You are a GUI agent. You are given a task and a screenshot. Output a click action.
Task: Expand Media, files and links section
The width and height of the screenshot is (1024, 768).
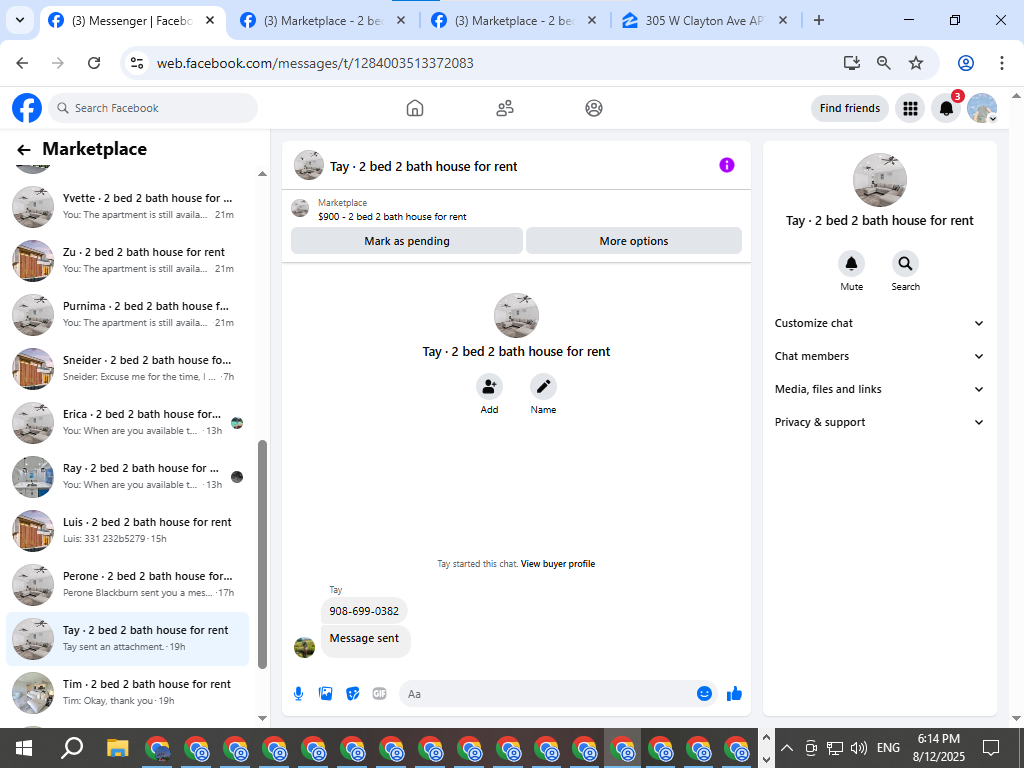coord(879,389)
